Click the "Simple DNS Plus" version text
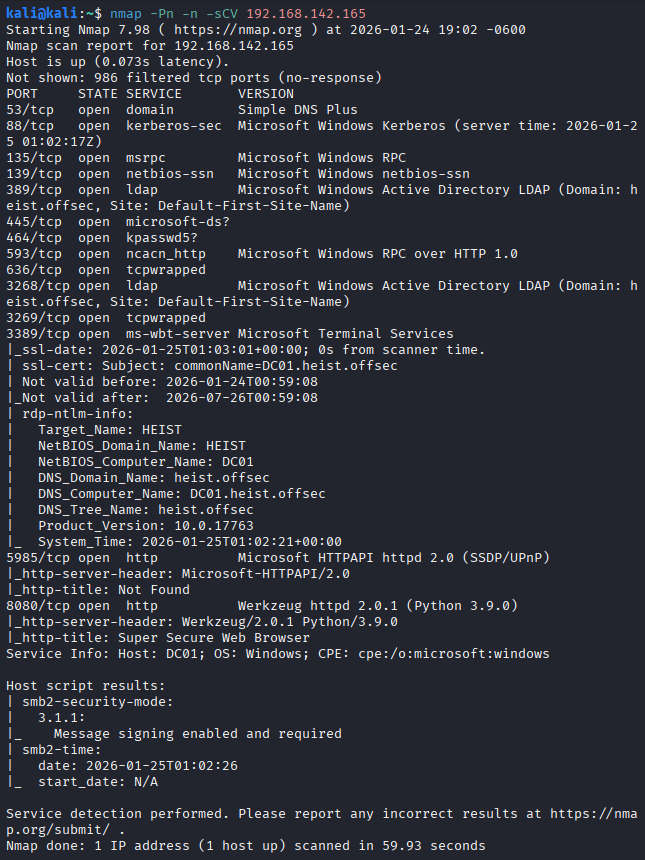 point(297,110)
